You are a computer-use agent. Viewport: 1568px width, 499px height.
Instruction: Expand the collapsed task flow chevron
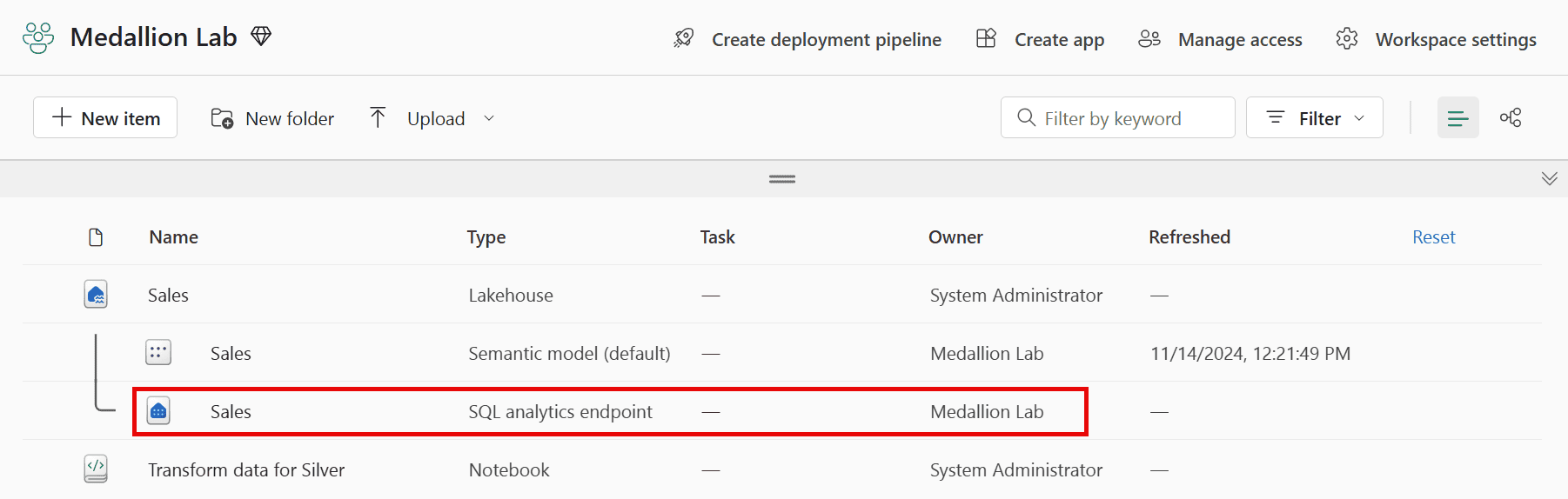coord(1549,179)
